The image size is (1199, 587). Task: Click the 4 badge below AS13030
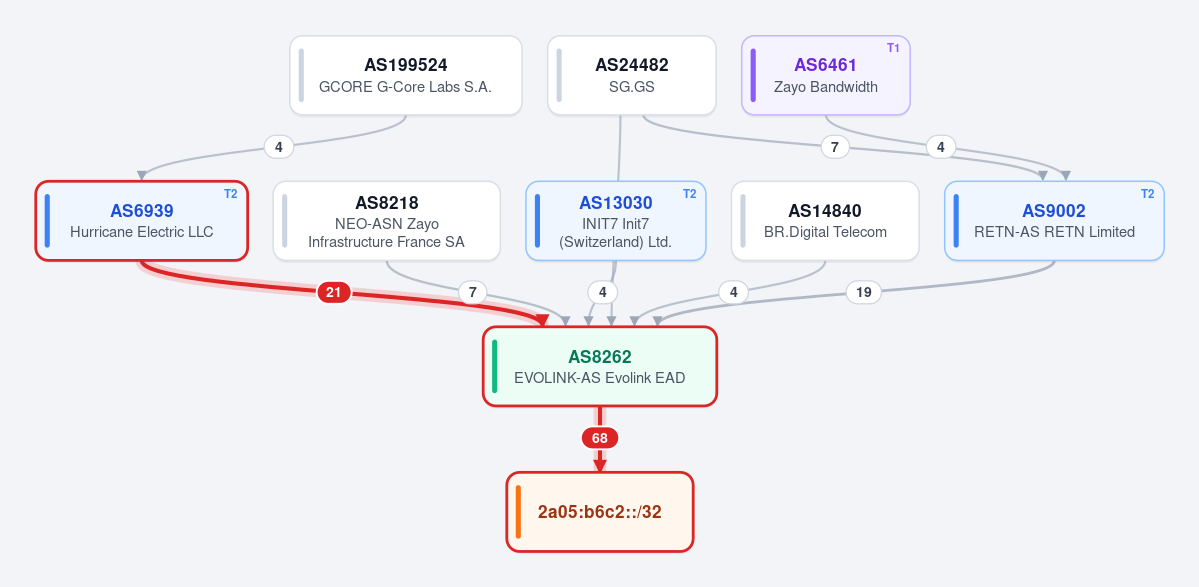coord(603,292)
